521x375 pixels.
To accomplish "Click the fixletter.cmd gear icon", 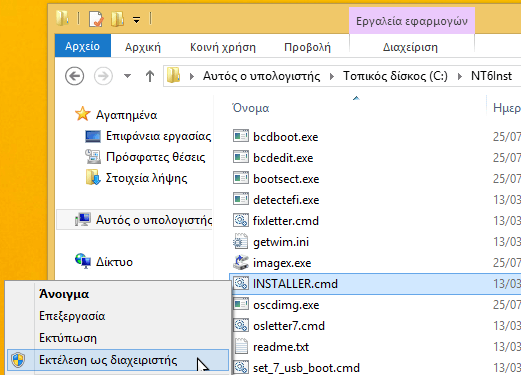I will pyautogui.click(x=241, y=220).
